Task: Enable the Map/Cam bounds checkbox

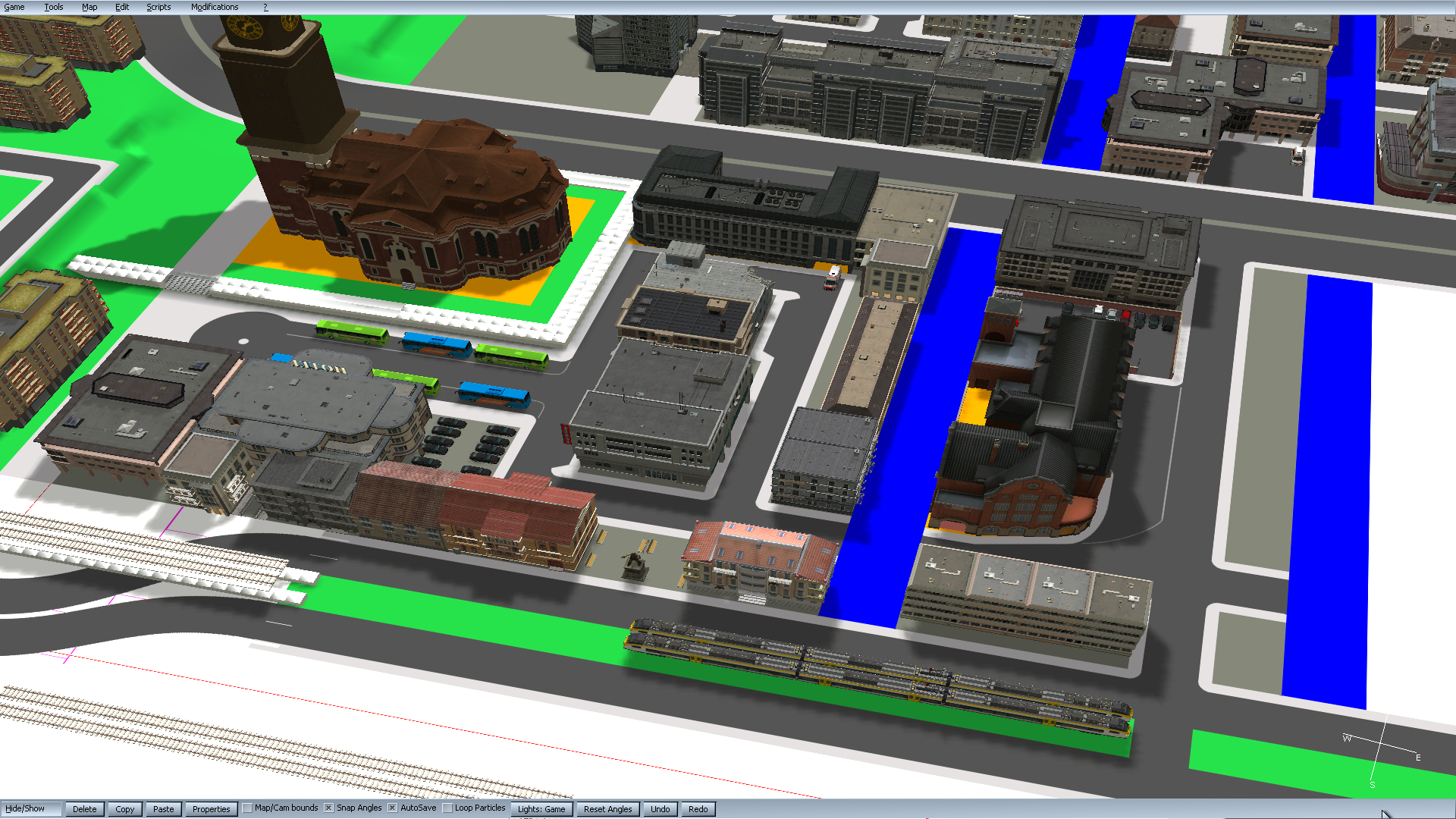Action: pos(247,808)
